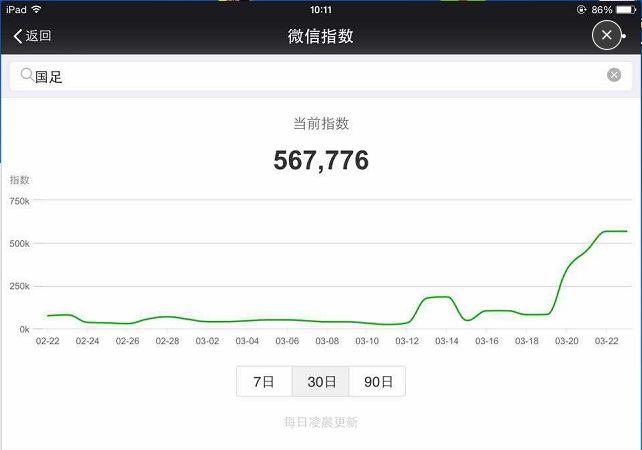This screenshot has width=642, height=450.
Task: Switch to the 7日 range tab
Action: 264,382
